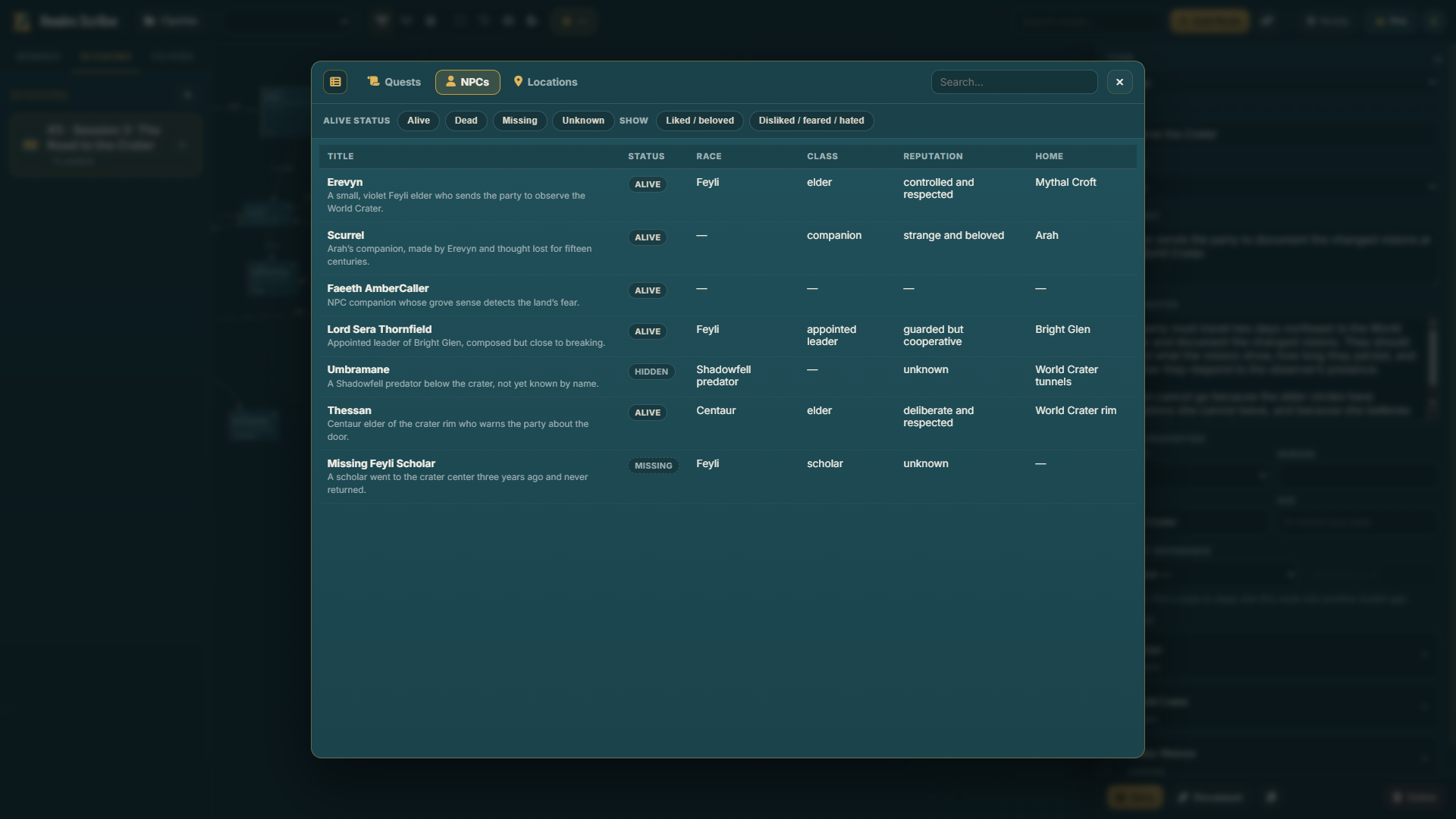Enable the Unknown status filter
The height and width of the screenshot is (819, 1456).
tap(582, 121)
